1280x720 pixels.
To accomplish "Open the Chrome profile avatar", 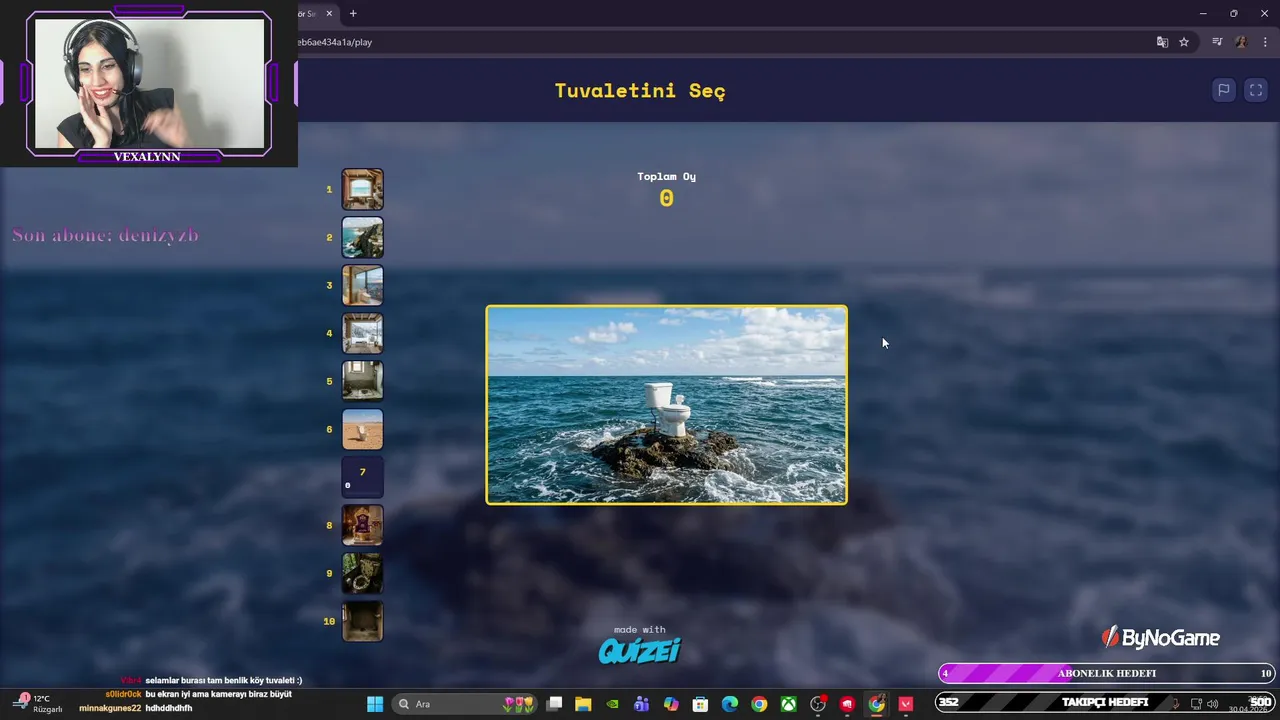I will click(x=1241, y=42).
